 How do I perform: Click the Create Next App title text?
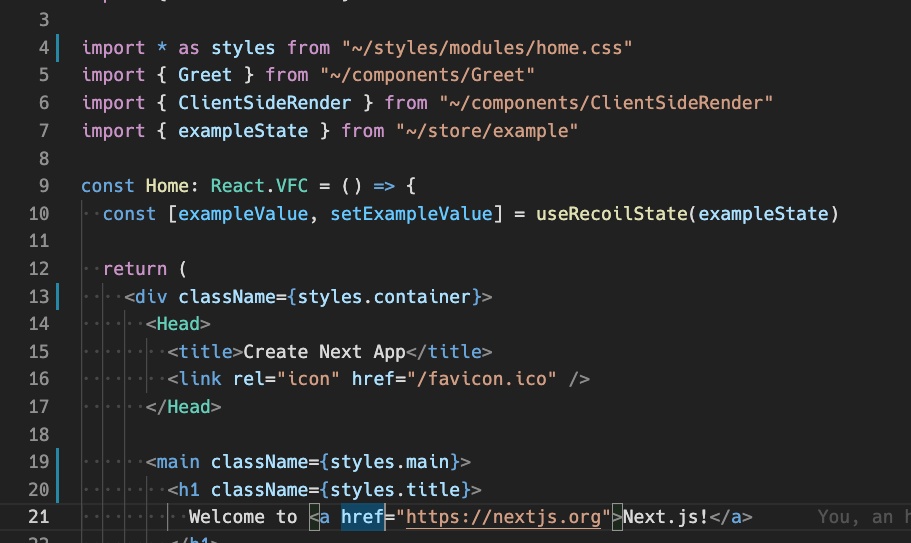pyautogui.click(x=324, y=351)
